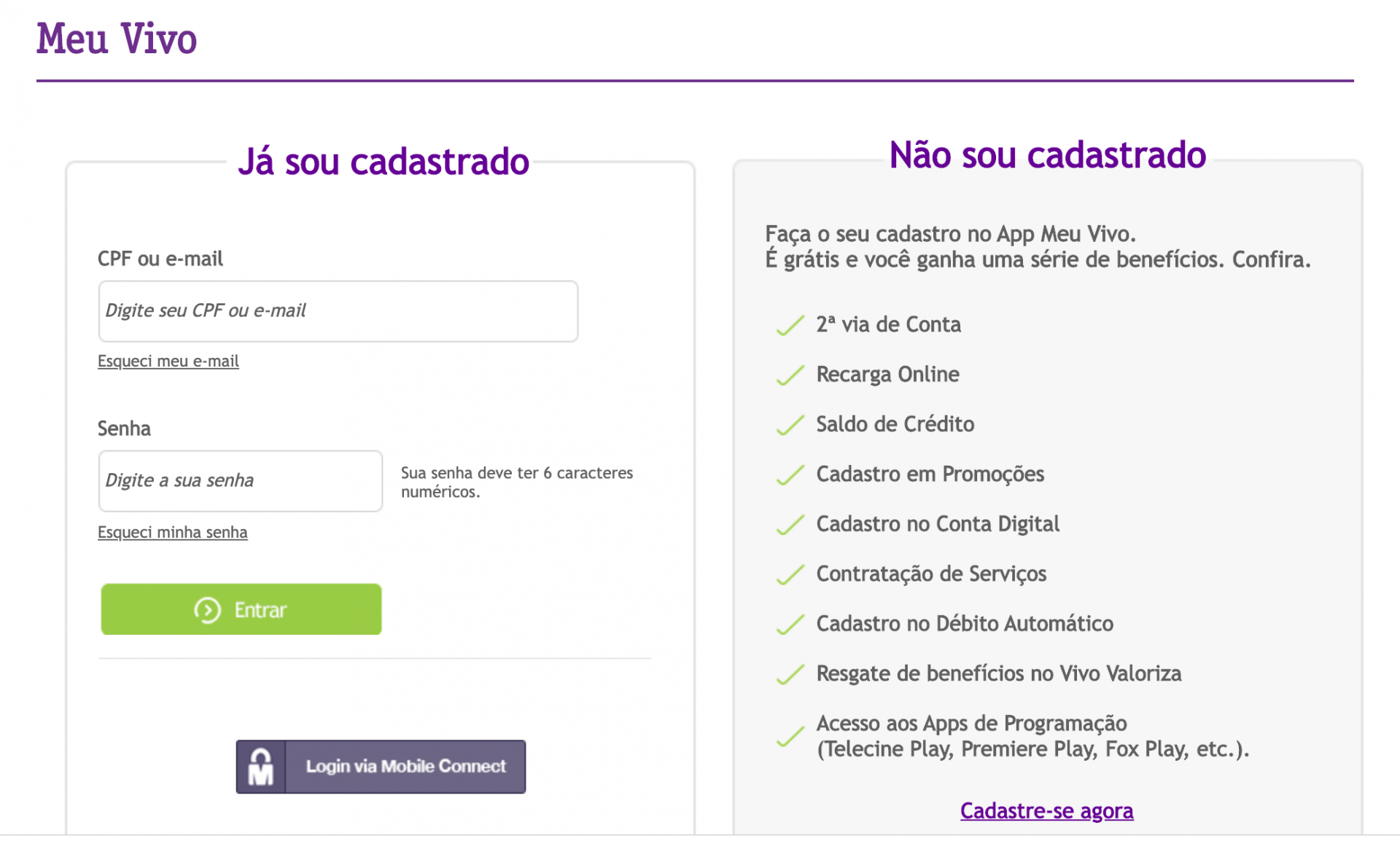Open the Esqueci minha senha link

pos(173,532)
